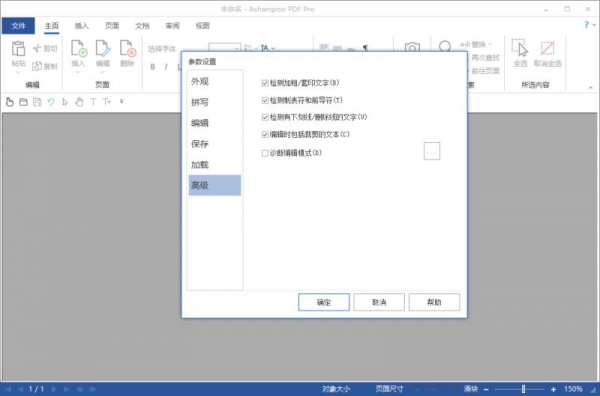Click the Copy (复制) icon
600x396 pixels.
click(x=37, y=66)
